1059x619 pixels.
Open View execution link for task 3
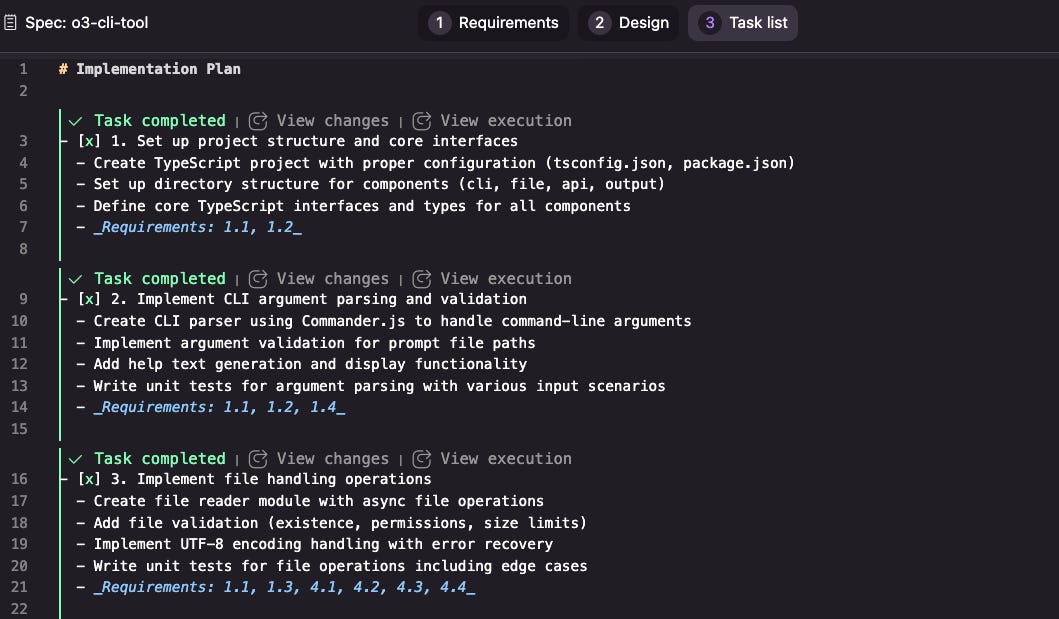pyautogui.click(x=506, y=459)
